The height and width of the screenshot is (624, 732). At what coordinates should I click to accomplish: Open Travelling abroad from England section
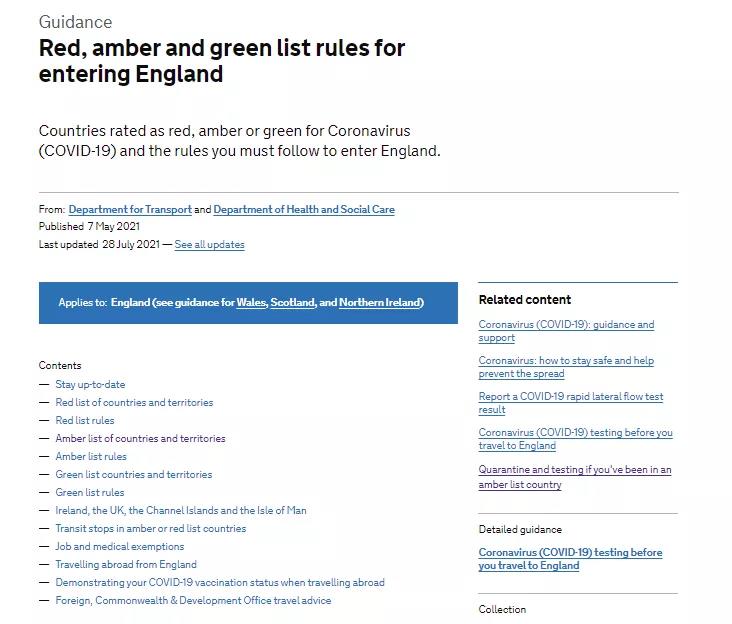(126, 564)
